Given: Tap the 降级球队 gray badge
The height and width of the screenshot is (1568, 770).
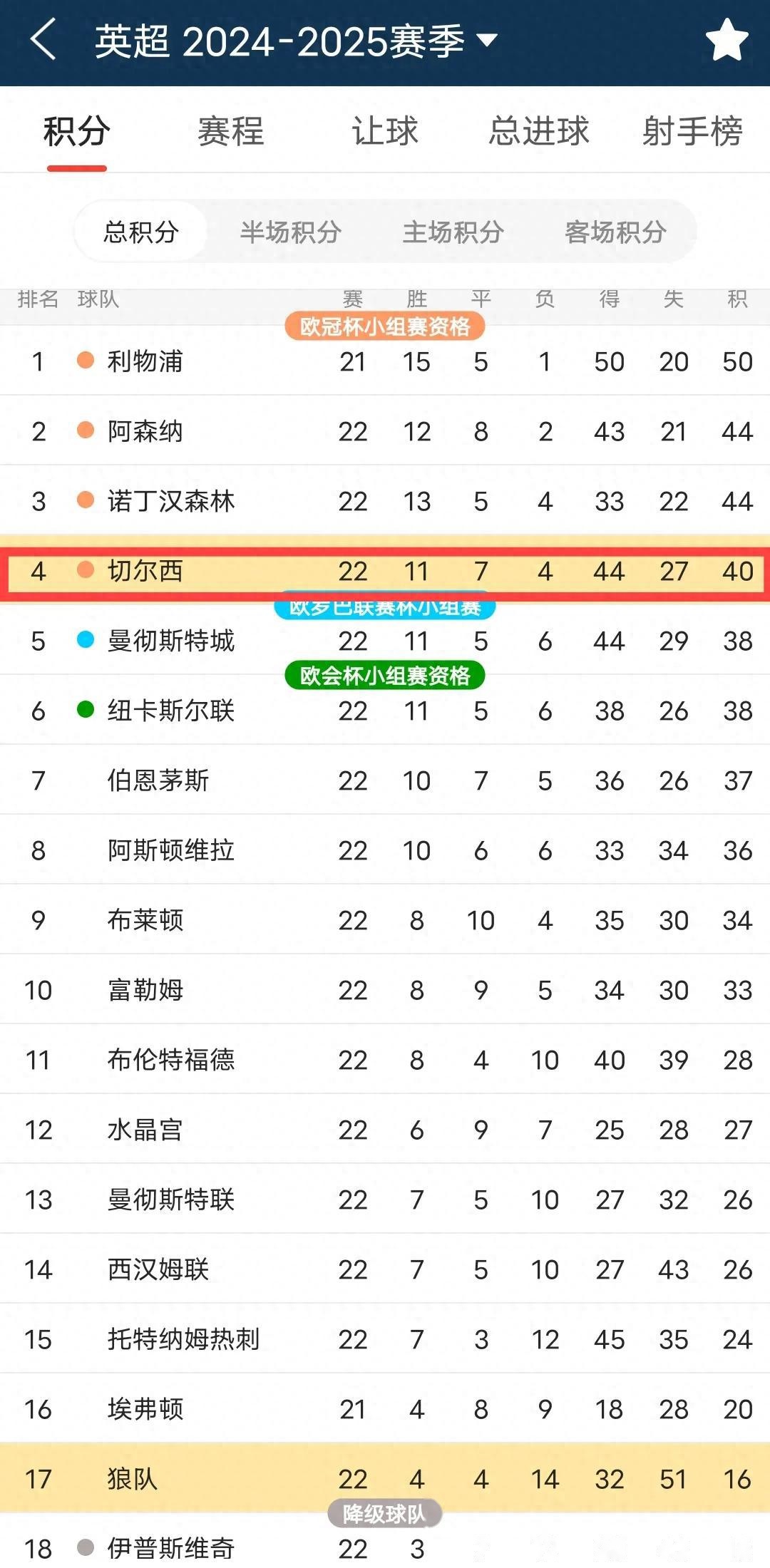Looking at the screenshot, I should coord(385,1514).
